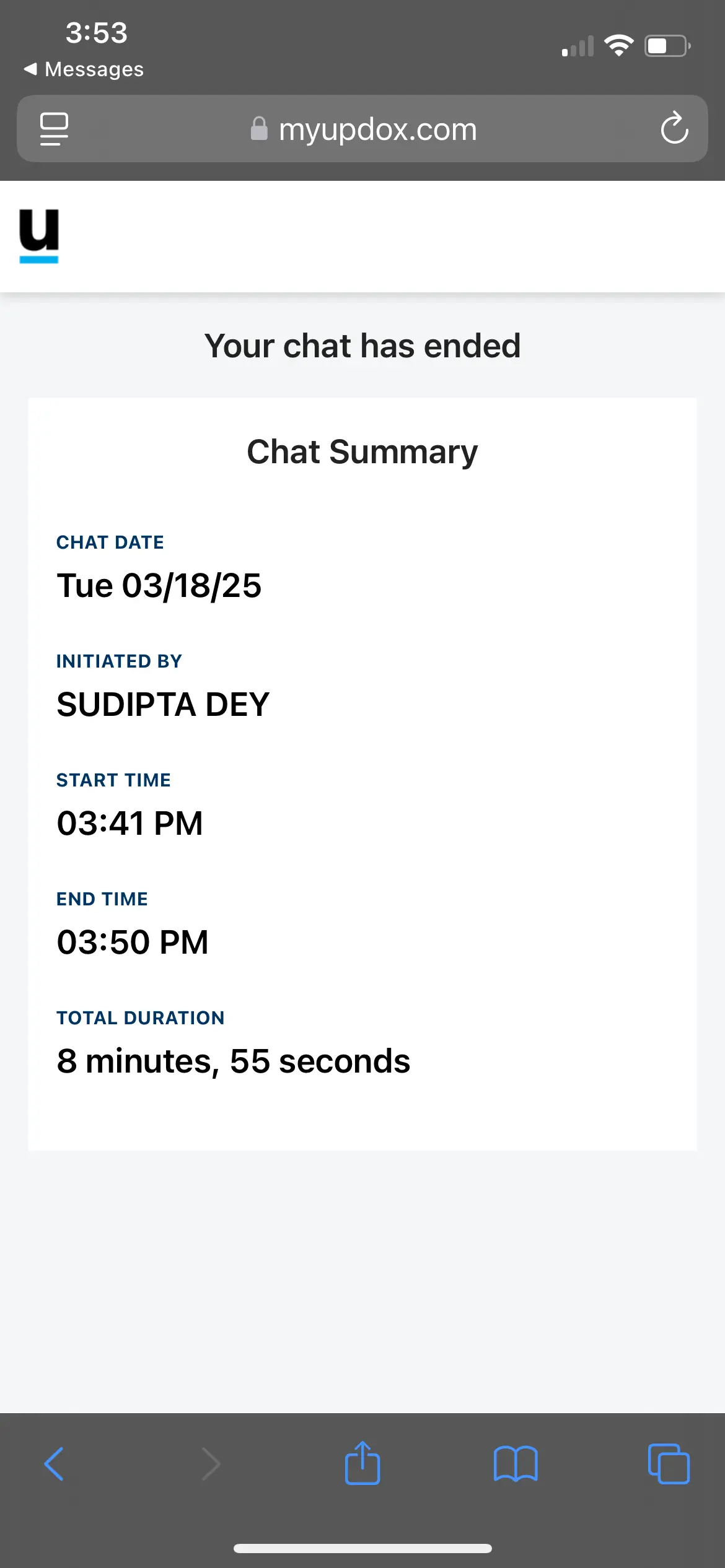Tap the myupdox.com address field

(377, 129)
